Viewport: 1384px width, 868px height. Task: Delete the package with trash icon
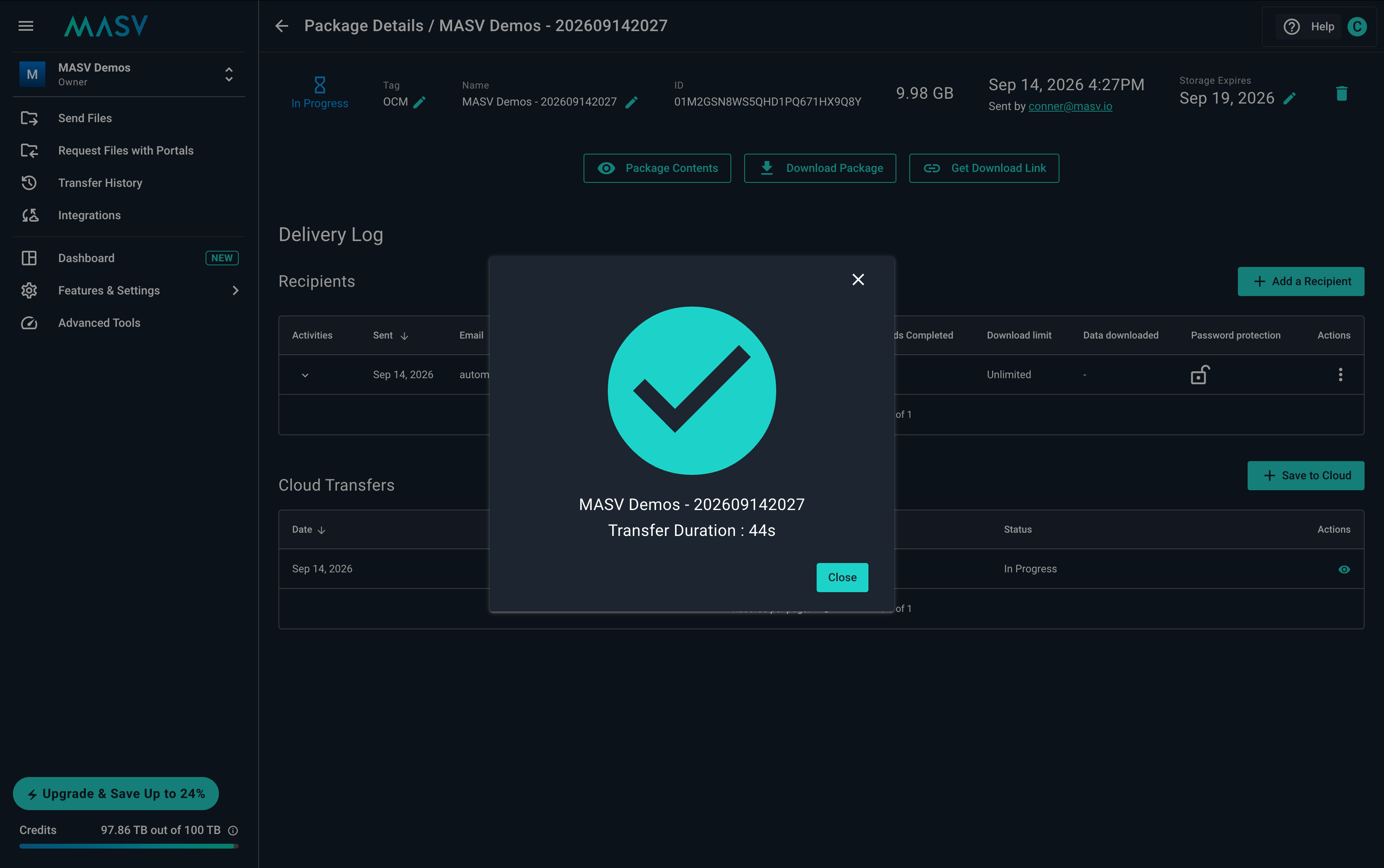click(x=1342, y=93)
